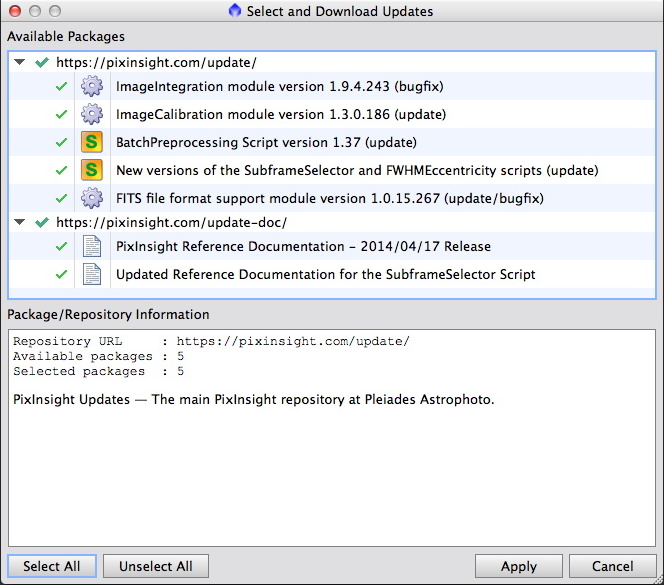Image resolution: width=664 pixels, height=585 pixels.
Task: Select New versions of the SubframeSelector text
Action: (x=357, y=170)
